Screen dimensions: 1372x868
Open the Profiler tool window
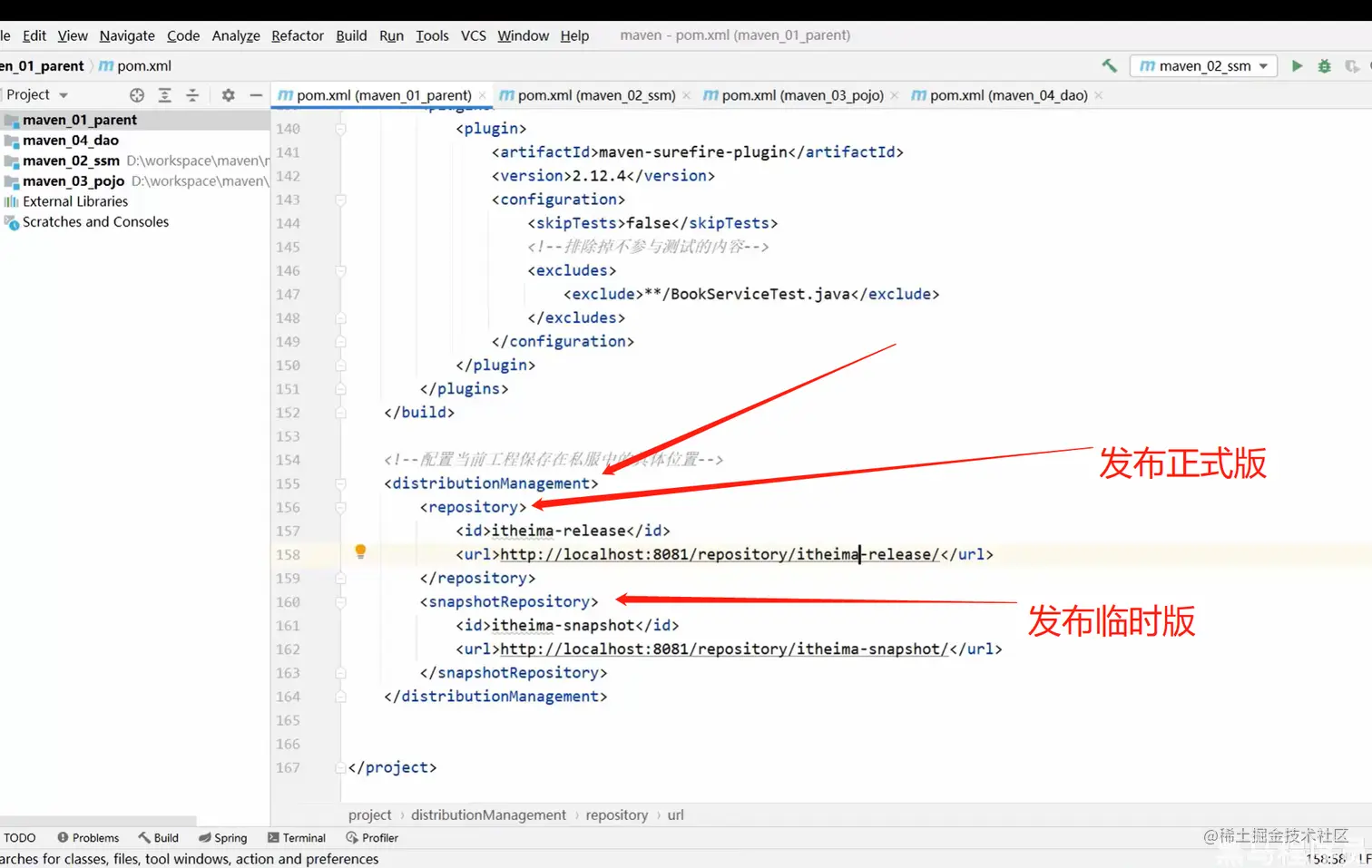coord(372,838)
